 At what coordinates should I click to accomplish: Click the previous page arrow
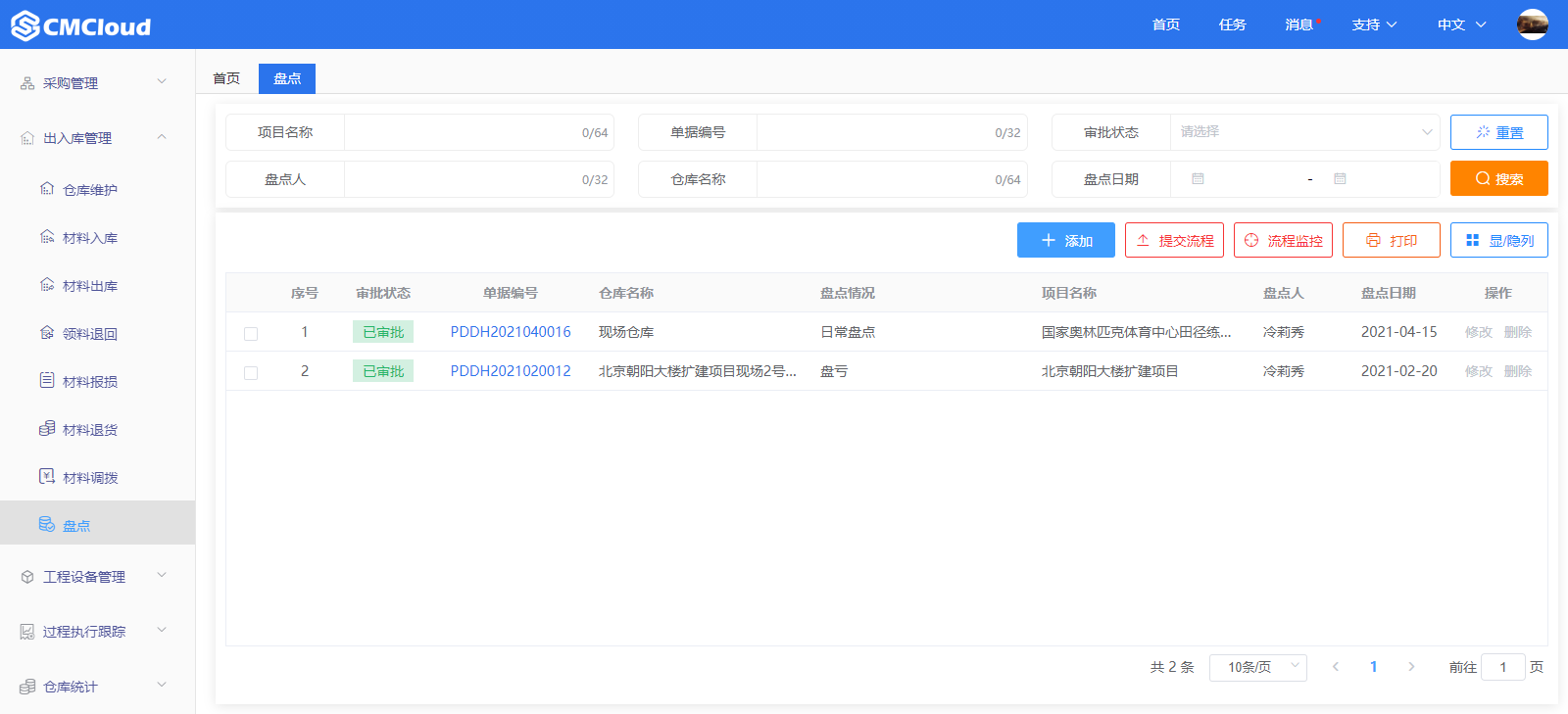[x=1335, y=667]
